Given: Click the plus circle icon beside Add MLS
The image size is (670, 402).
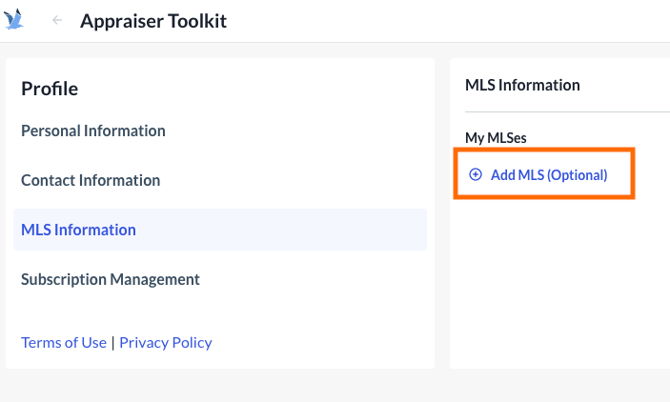Looking at the screenshot, I should click(476, 174).
